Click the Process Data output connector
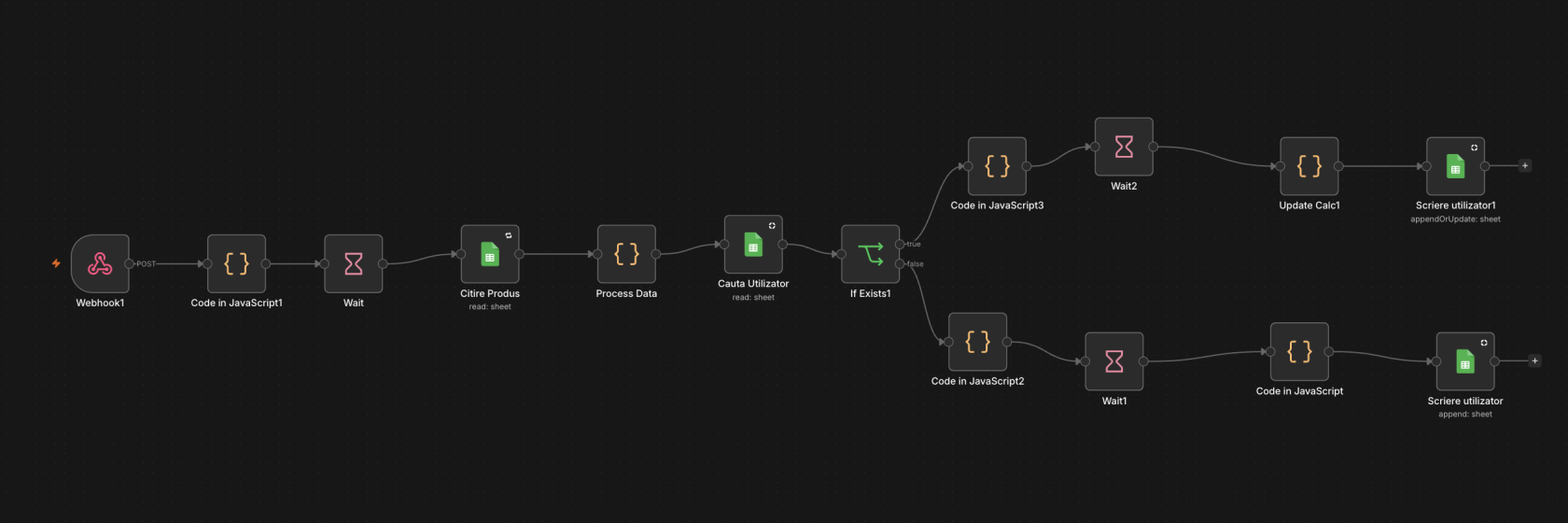This screenshot has height=523, width=1568. (656, 254)
